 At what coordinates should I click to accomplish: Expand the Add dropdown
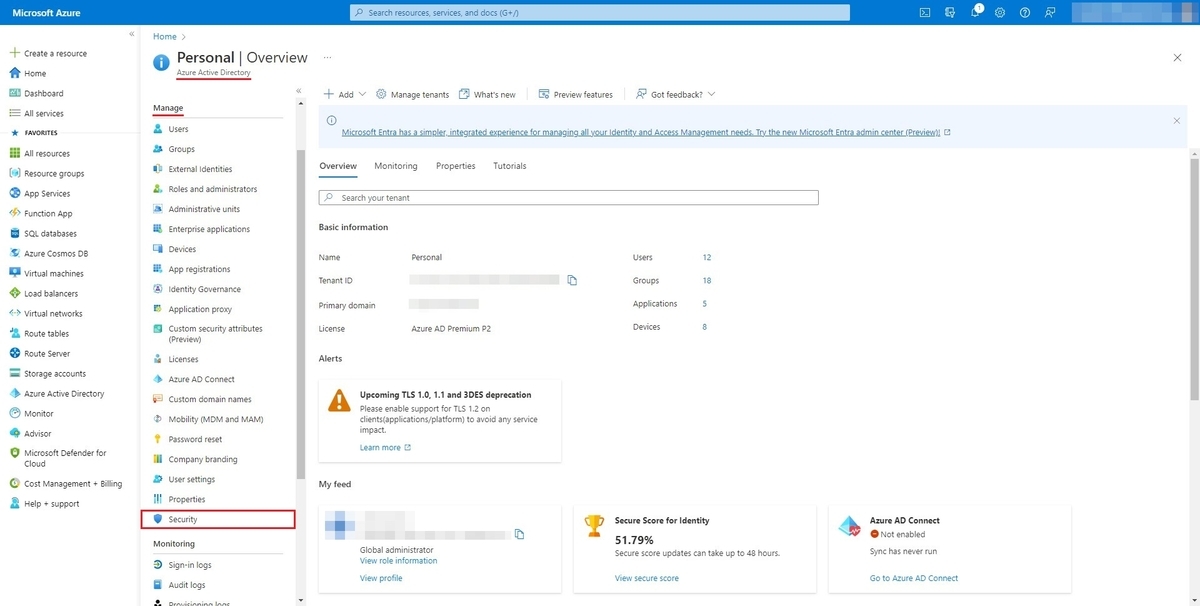pos(344,94)
